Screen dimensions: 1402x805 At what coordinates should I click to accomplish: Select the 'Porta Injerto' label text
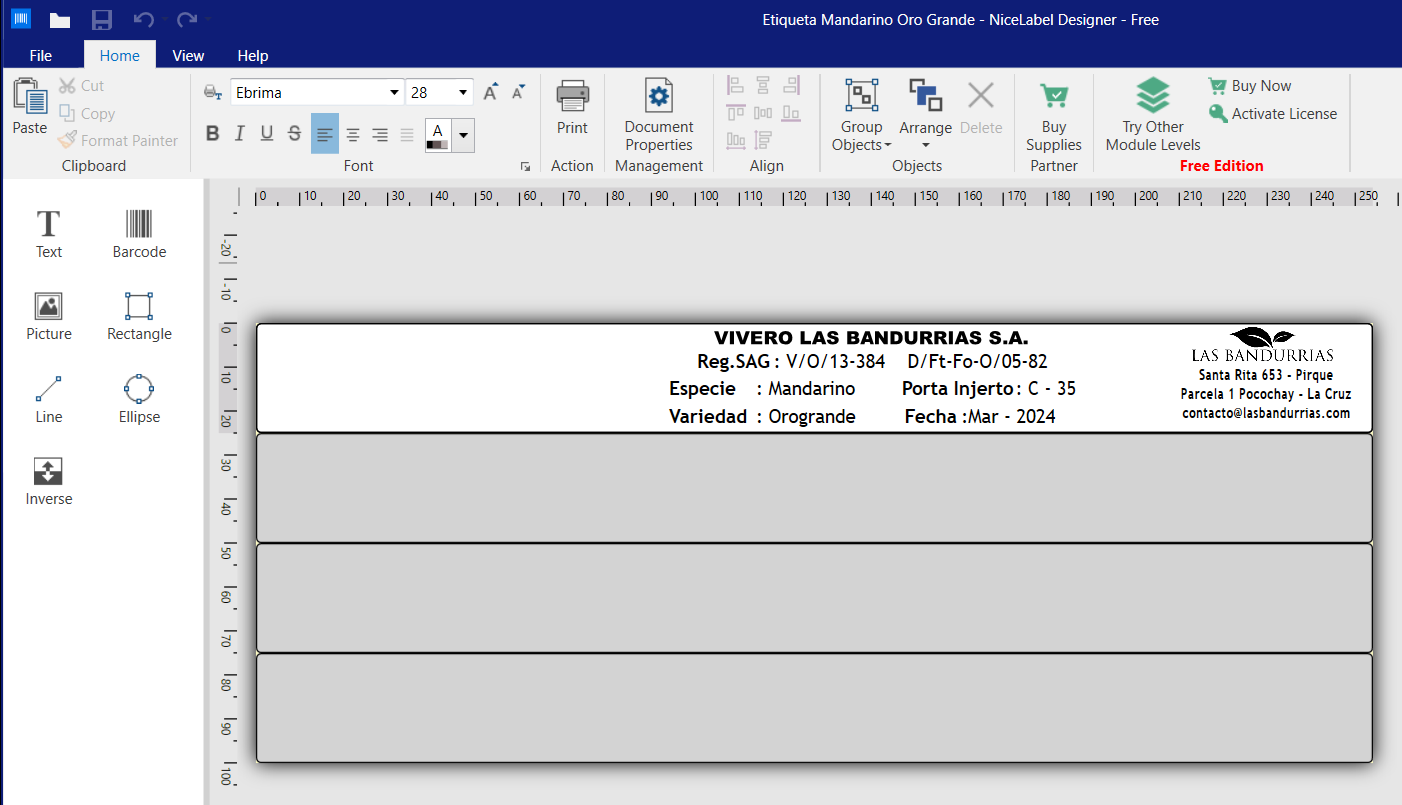958,389
